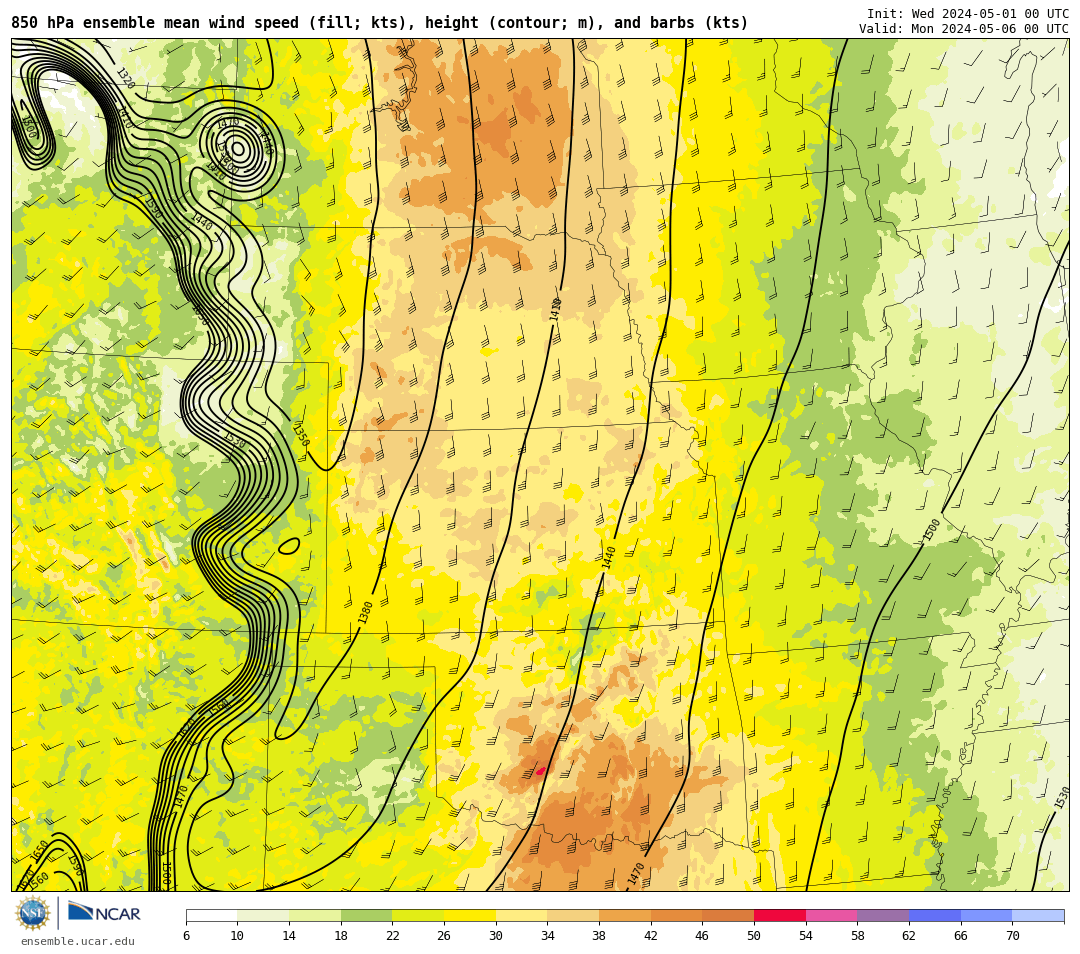Screen dimensions: 1080x954
Task: Click the '1320' contour label in the northwest
Action: coord(125,79)
